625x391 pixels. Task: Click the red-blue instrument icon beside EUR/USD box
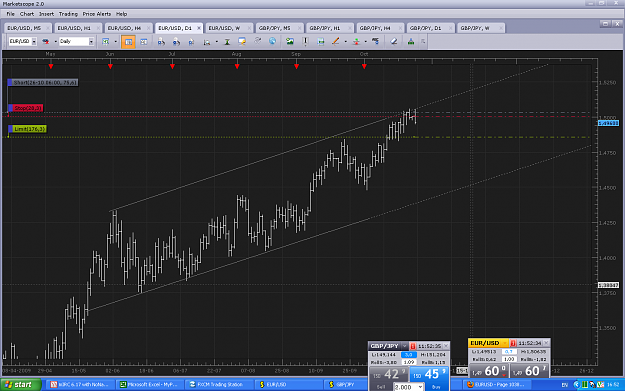(45, 41)
